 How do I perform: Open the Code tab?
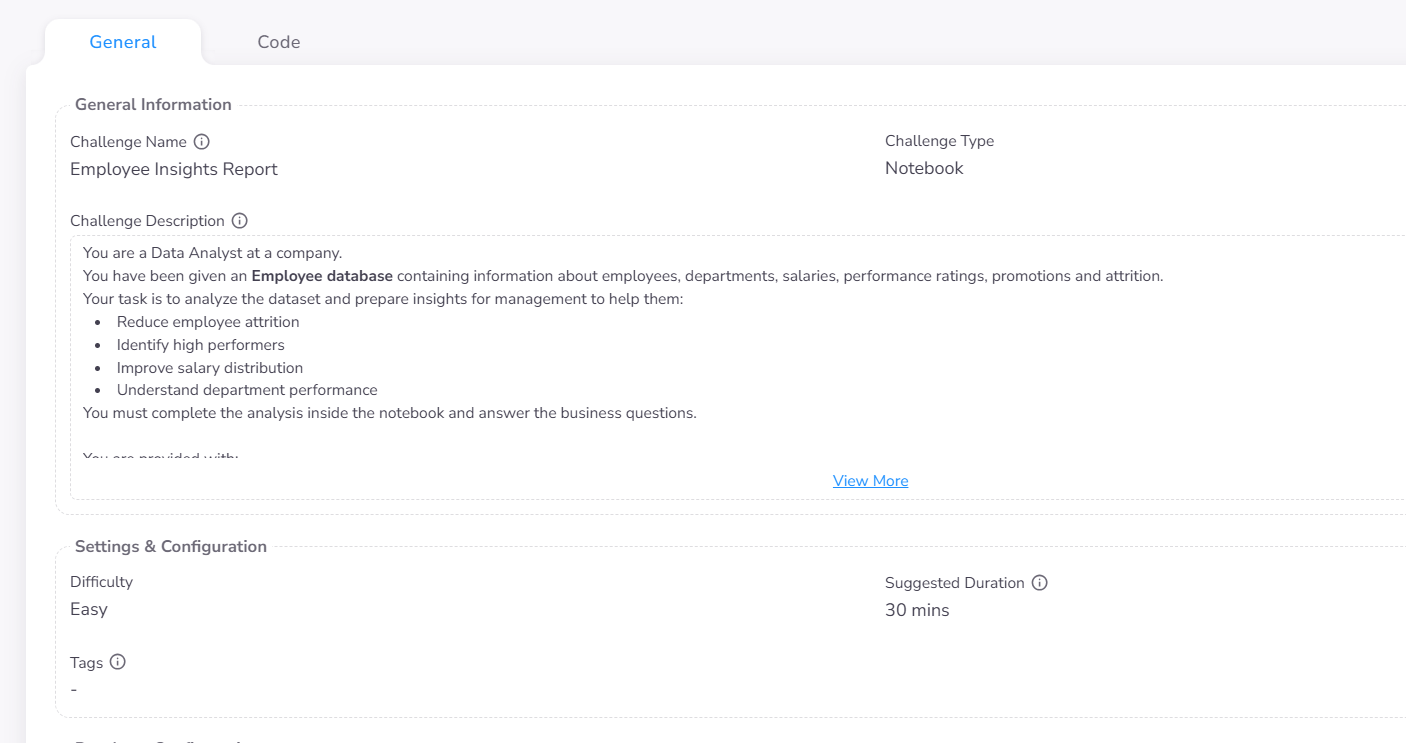[278, 42]
